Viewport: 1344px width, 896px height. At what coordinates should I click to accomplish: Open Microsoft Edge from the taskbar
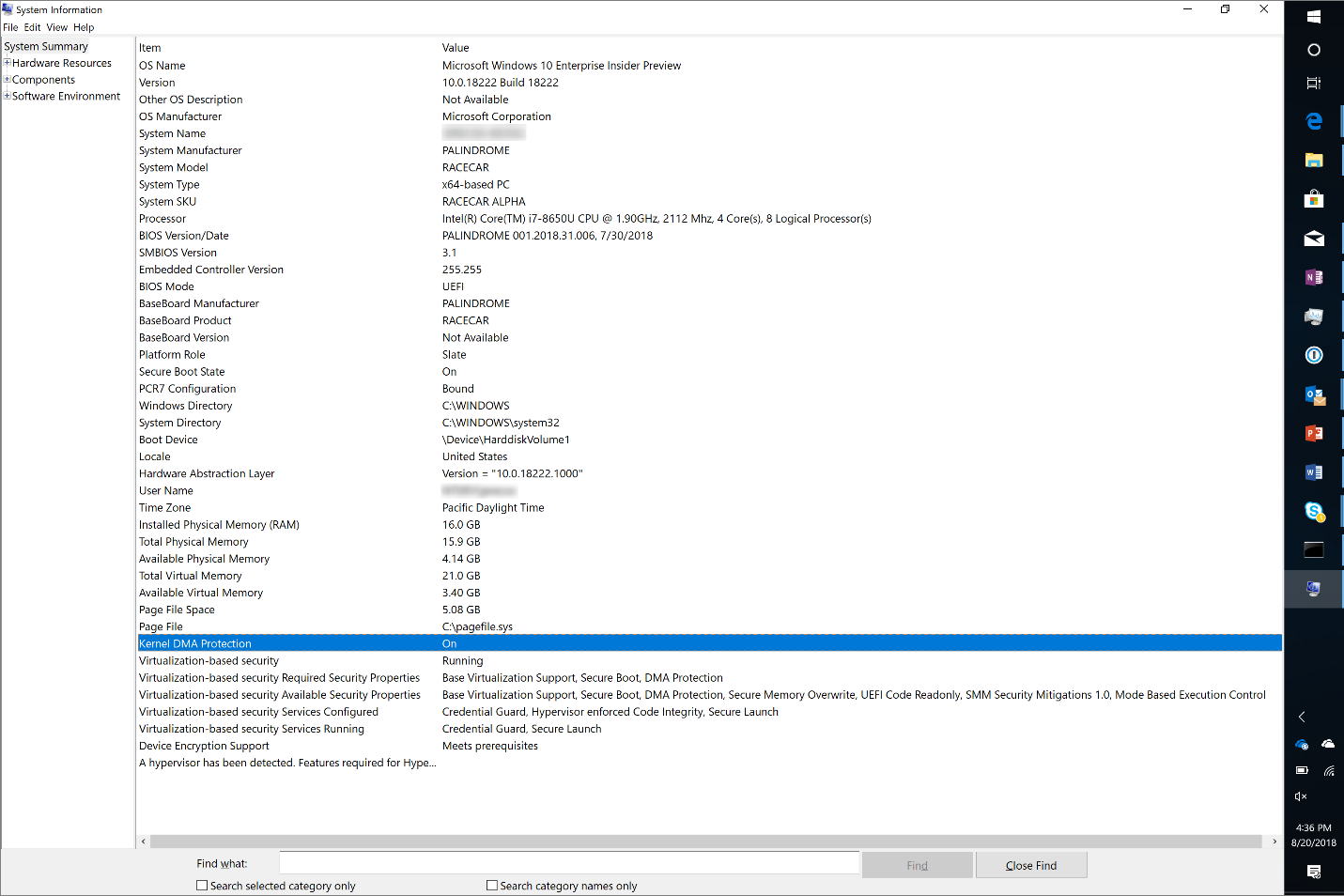[1314, 121]
